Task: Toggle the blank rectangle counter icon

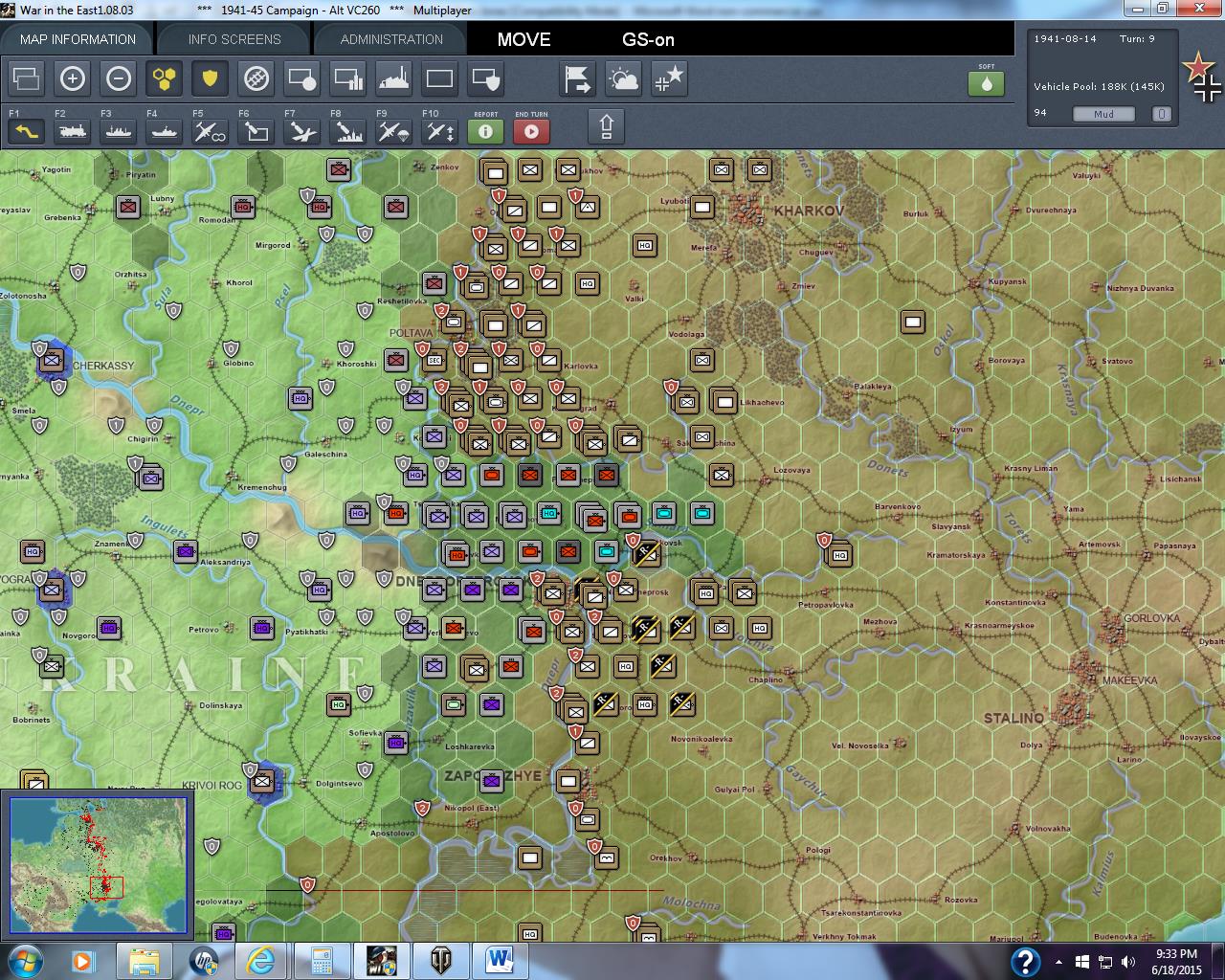Action: pos(440,78)
